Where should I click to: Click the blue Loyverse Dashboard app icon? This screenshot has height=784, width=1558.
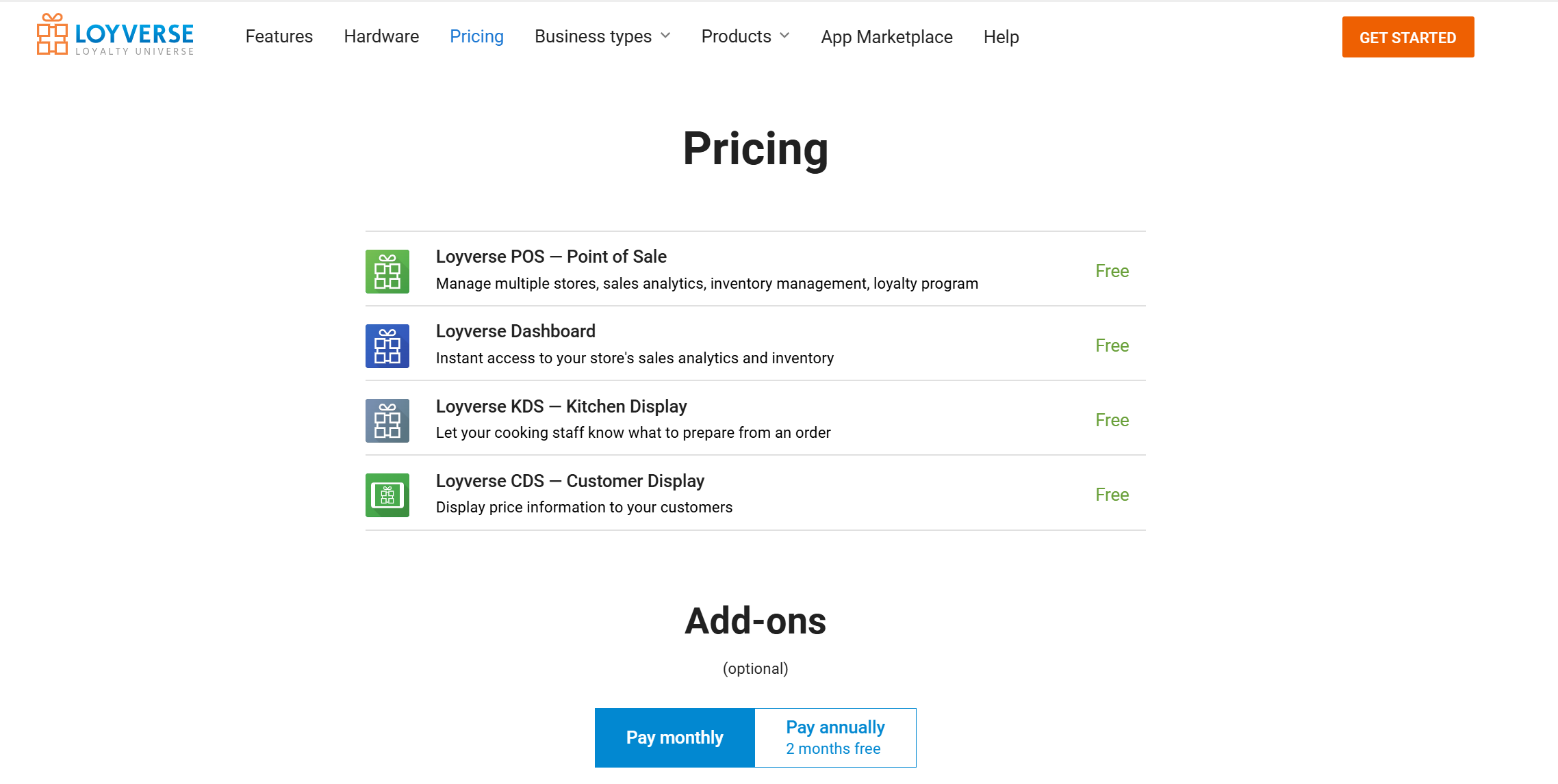click(387, 346)
